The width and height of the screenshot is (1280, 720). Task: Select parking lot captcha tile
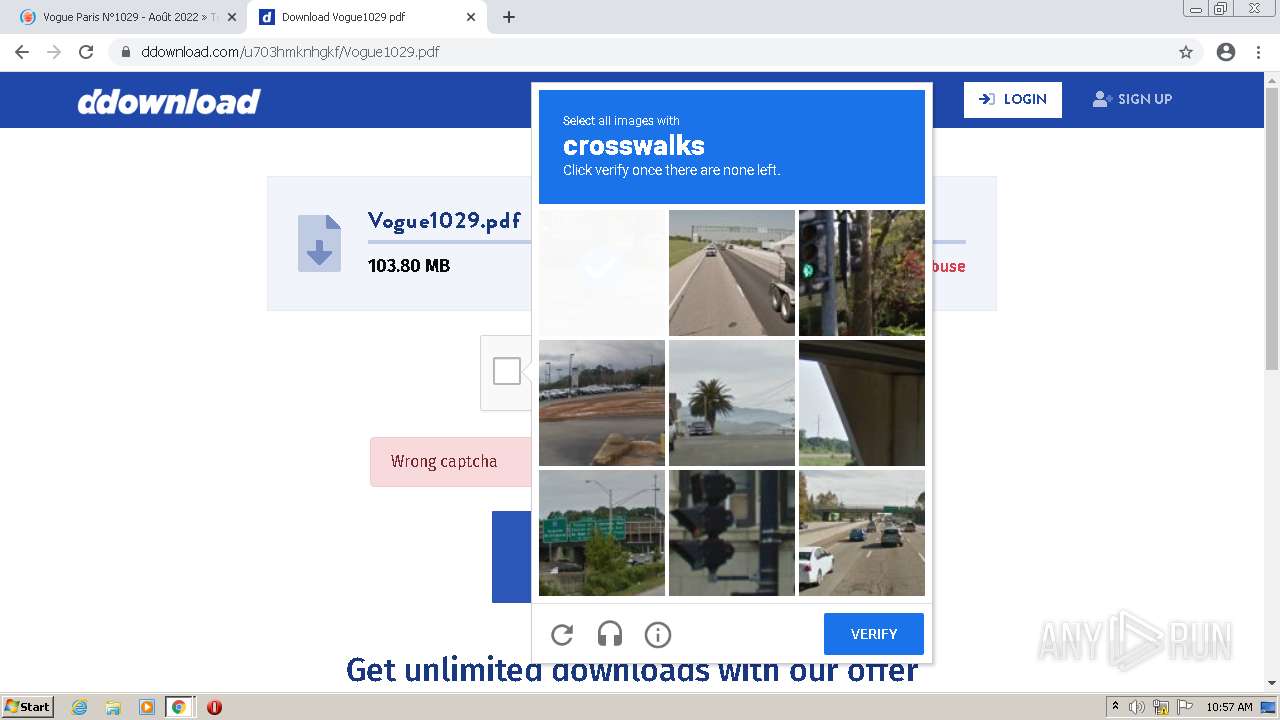click(x=602, y=403)
